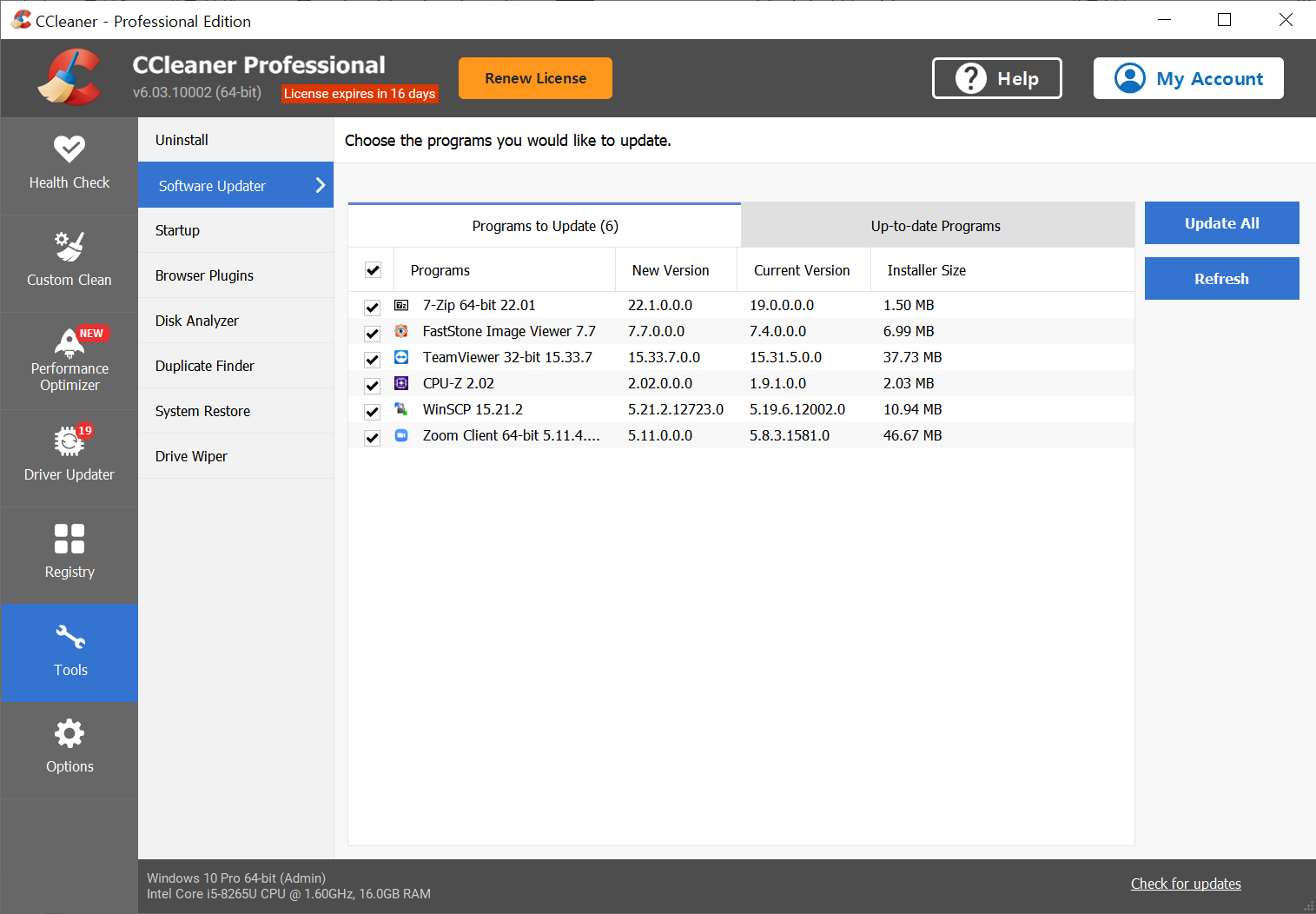Switch to the Up-to-date Programs tab
This screenshot has width=1316, height=914.
pyautogui.click(x=936, y=225)
